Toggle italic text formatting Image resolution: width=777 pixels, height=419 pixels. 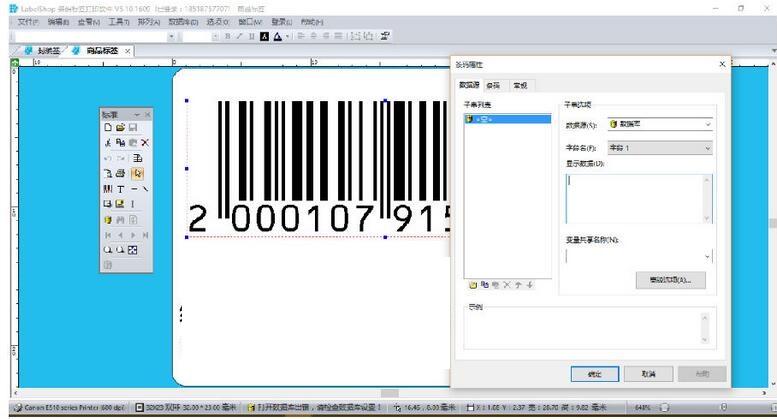click(x=239, y=36)
